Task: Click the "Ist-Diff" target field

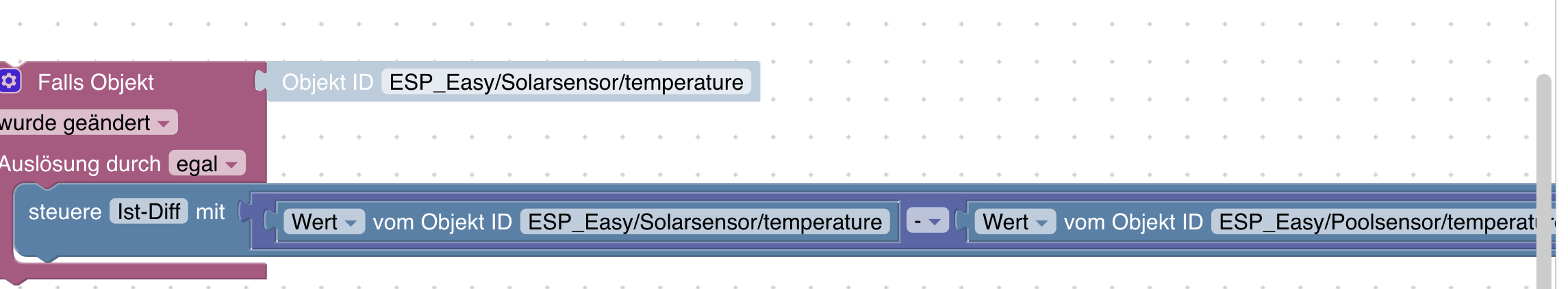Action: pos(149,212)
